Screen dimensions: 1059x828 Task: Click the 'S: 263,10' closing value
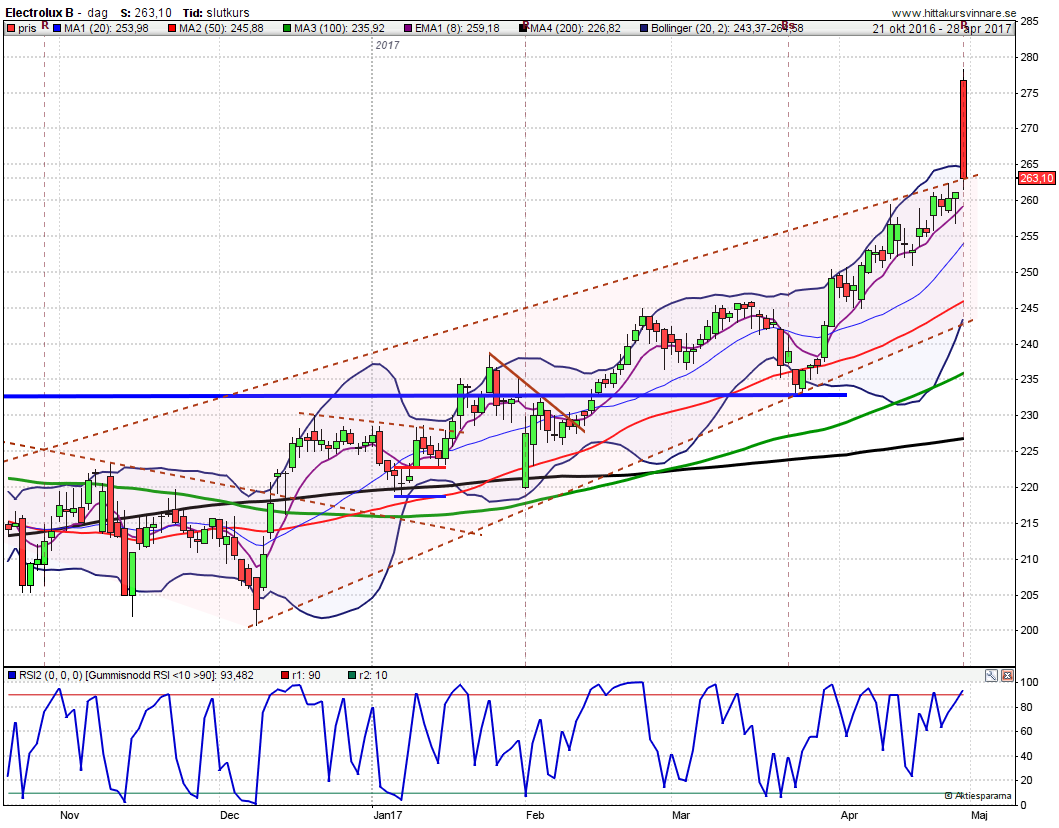[146, 13]
